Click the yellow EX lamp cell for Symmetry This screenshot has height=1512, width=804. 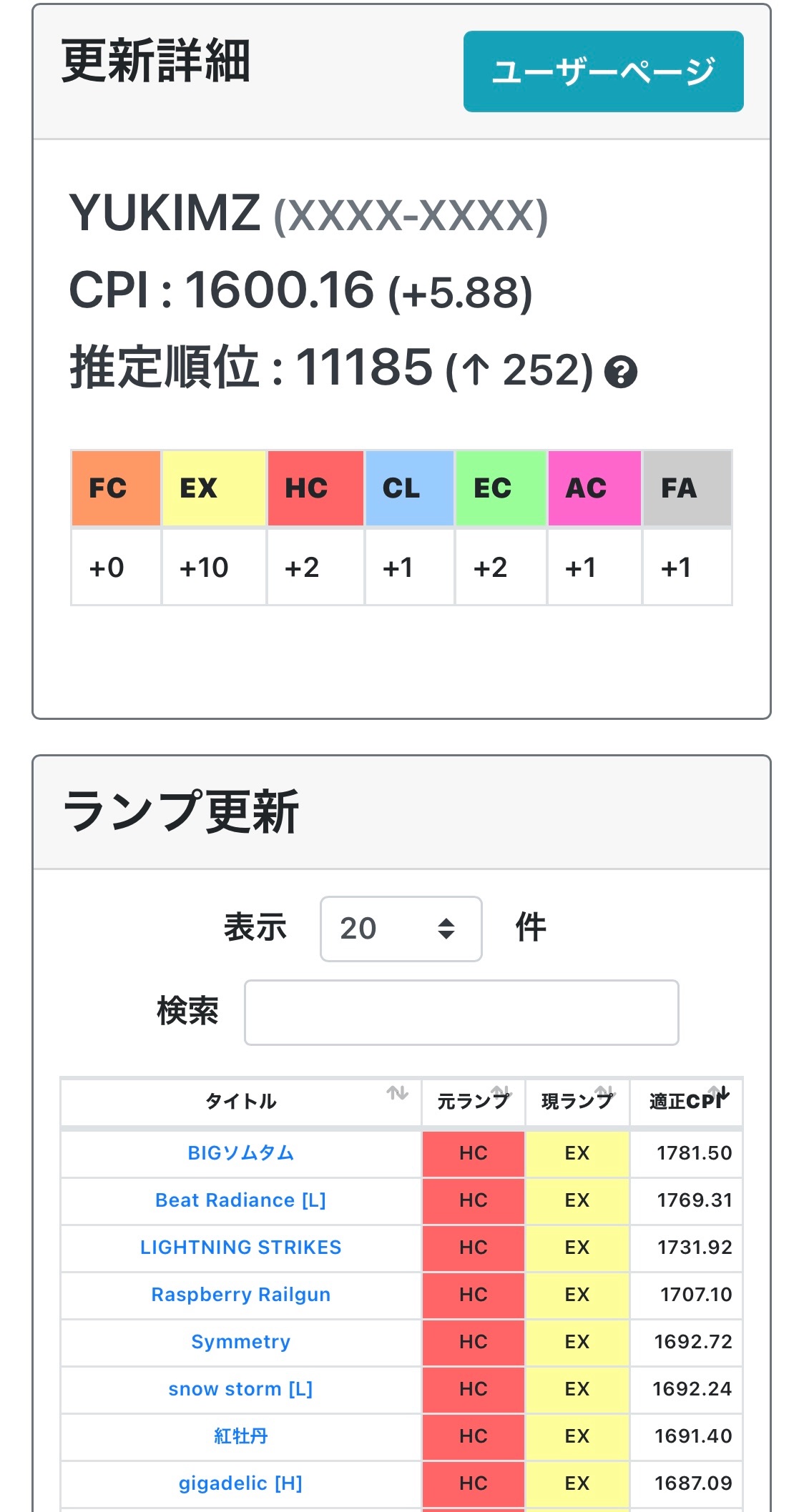point(577,1342)
